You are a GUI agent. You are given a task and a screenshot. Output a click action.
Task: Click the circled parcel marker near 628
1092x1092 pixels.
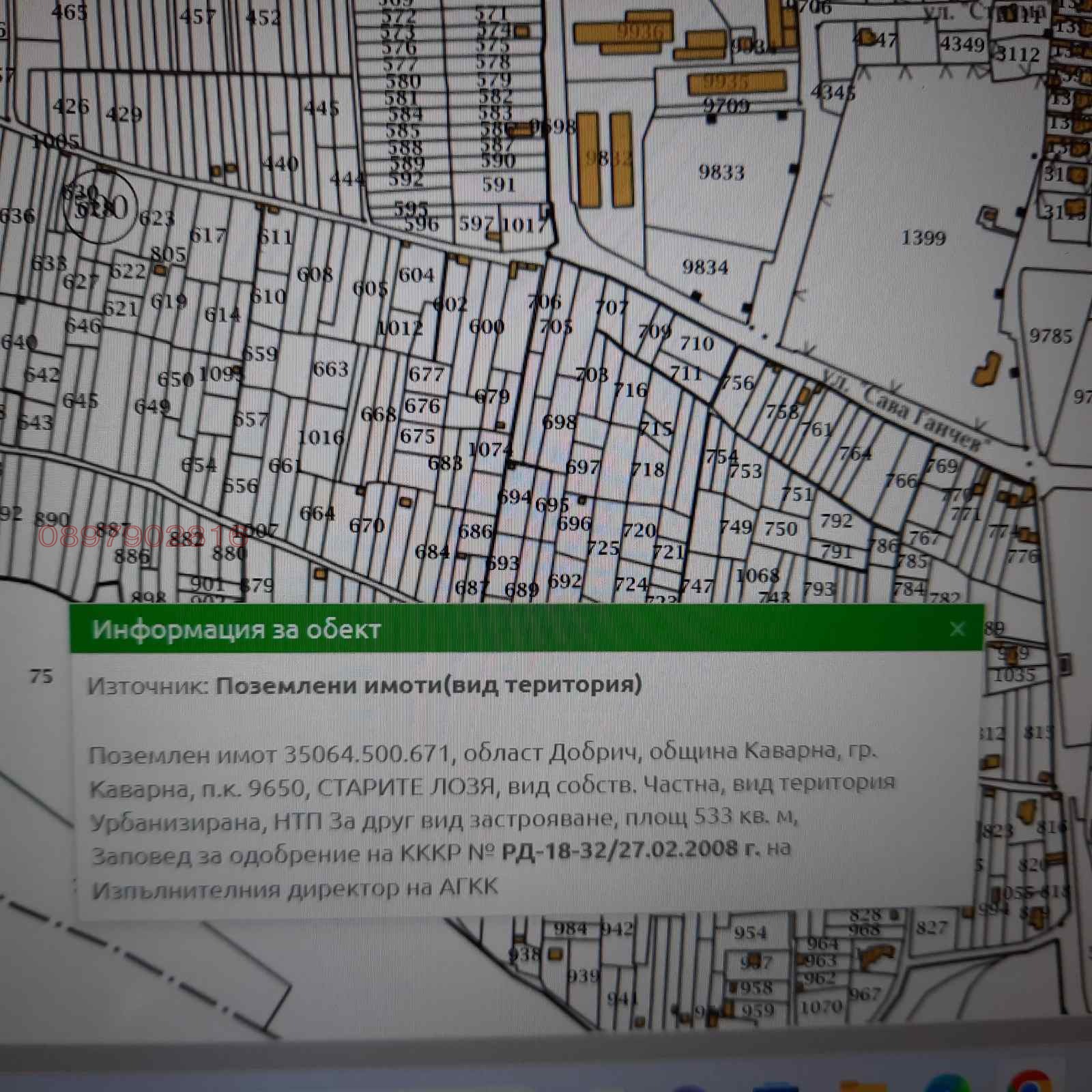coord(100,206)
